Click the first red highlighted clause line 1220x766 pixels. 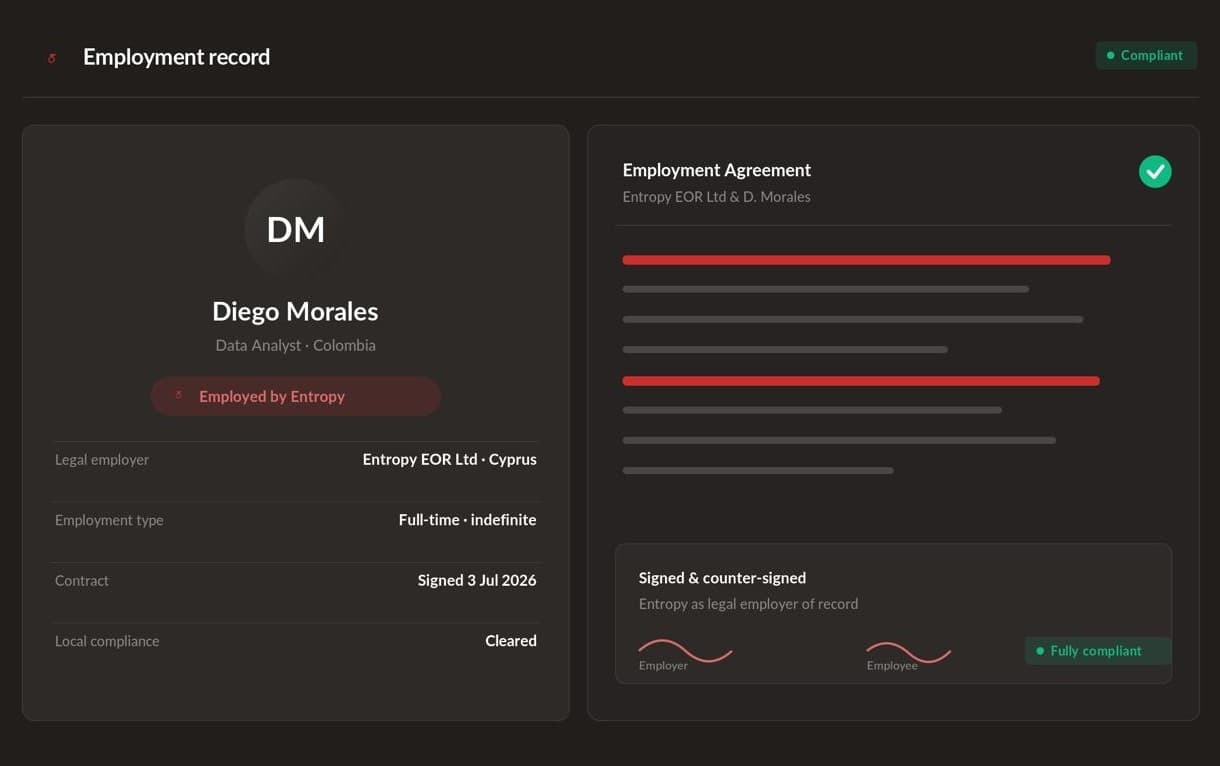[x=866, y=260]
